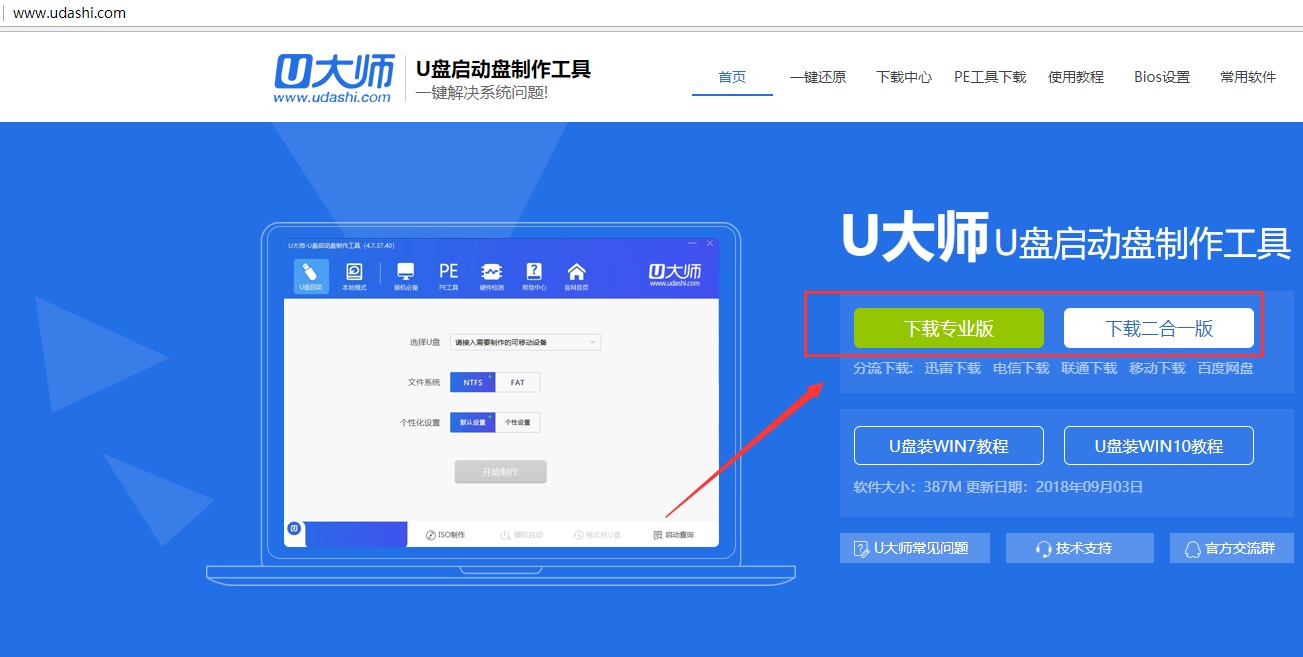This screenshot has width=1303, height=657.
Task: Click the 一键解决系统问题! tagline text
Action: click(482, 92)
